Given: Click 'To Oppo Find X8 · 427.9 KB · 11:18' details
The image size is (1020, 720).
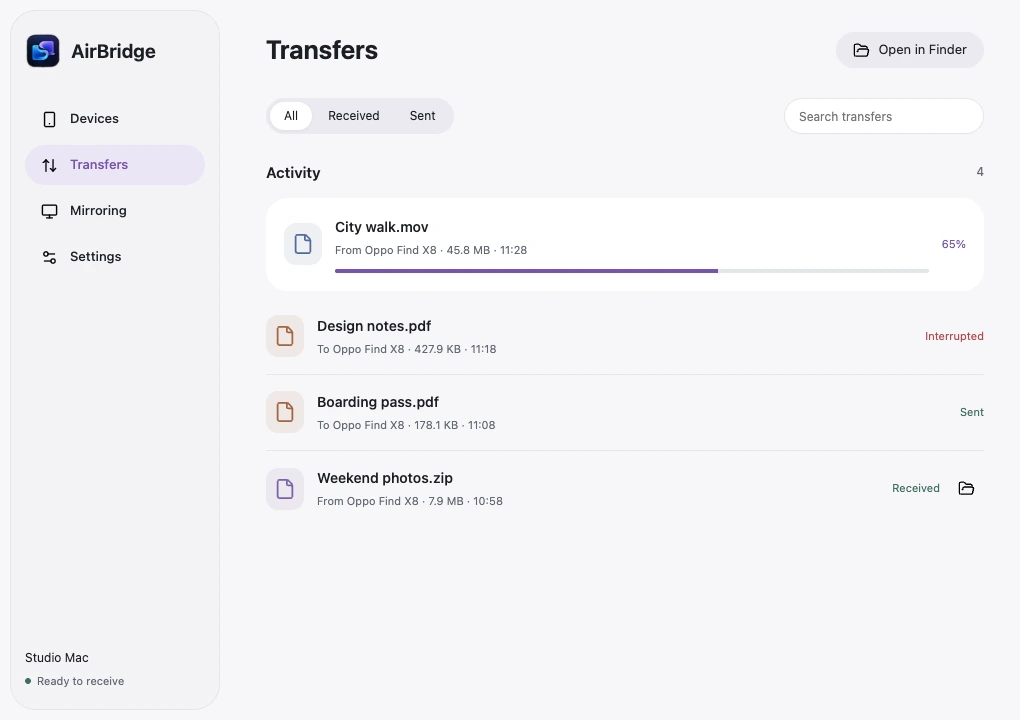Looking at the screenshot, I should click(x=407, y=349).
